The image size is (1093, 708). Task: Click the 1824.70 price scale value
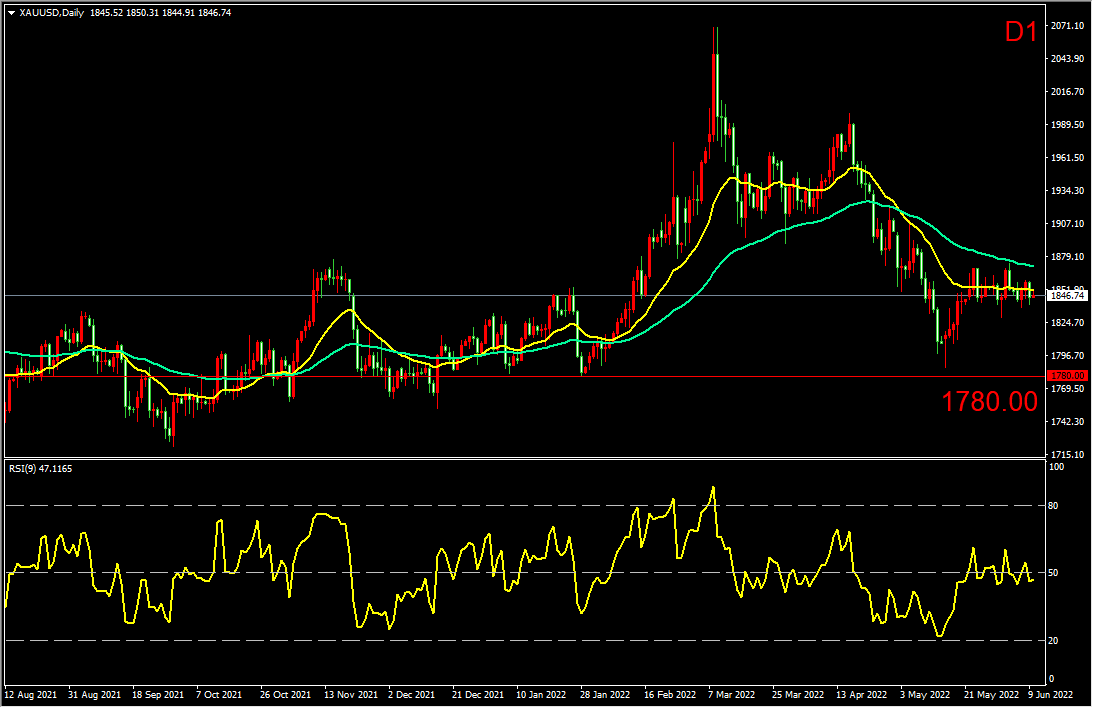pos(1067,323)
